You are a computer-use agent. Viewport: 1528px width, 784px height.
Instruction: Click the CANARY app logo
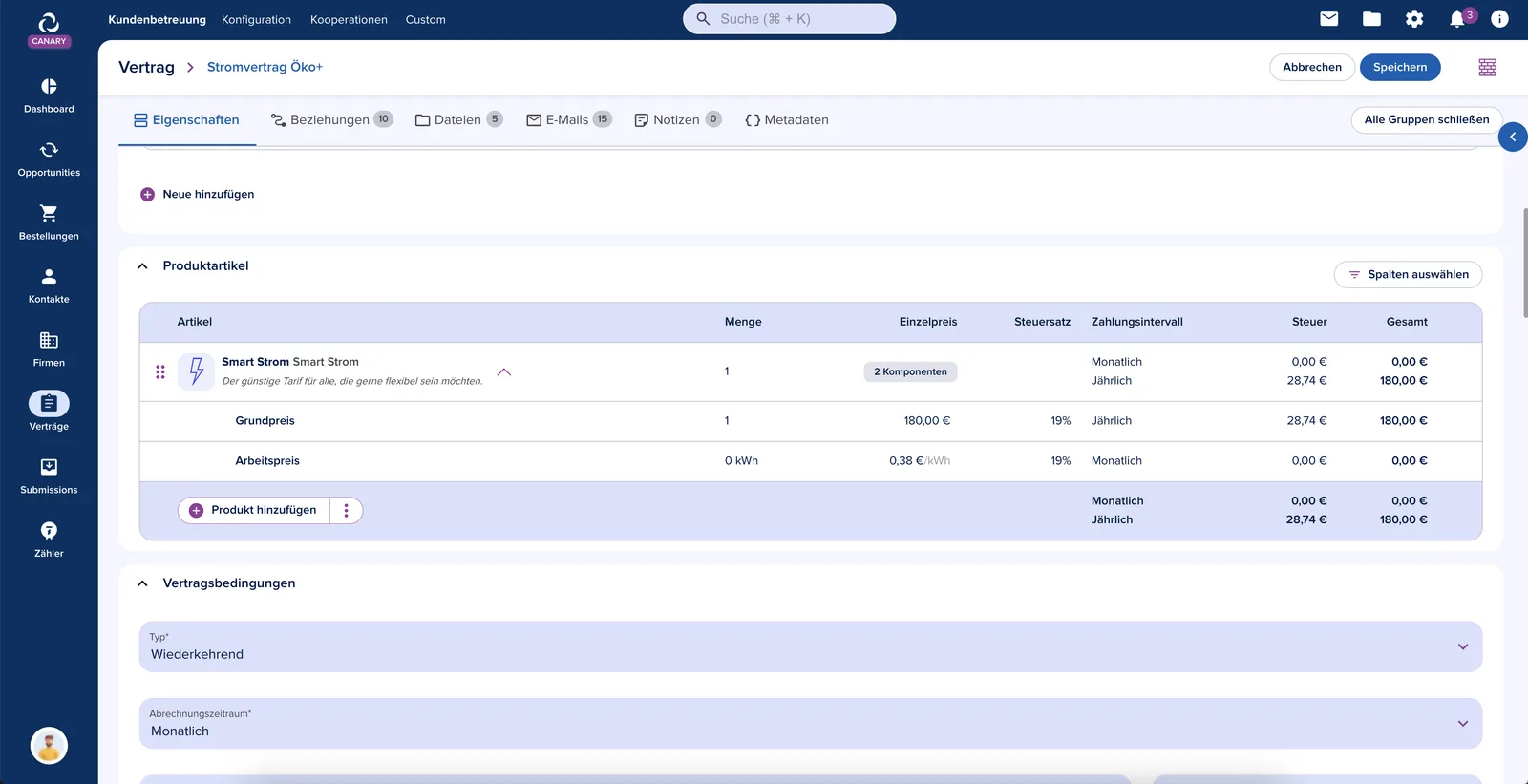coord(49,29)
